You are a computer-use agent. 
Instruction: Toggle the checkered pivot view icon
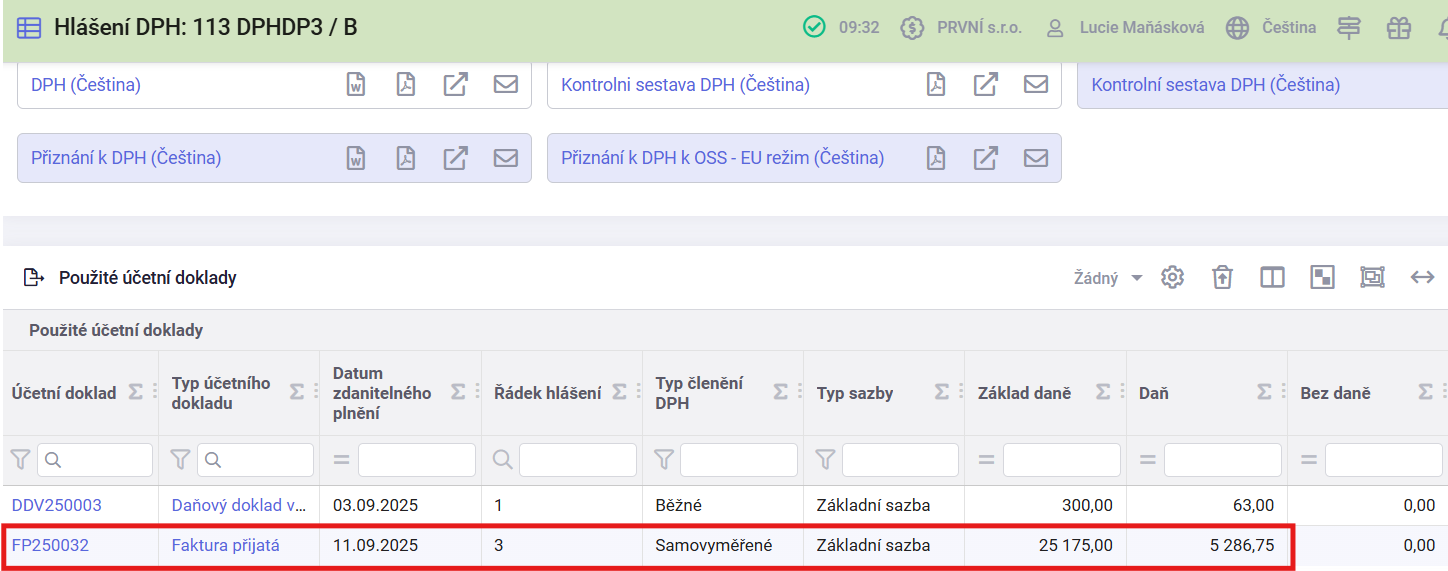(1322, 278)
